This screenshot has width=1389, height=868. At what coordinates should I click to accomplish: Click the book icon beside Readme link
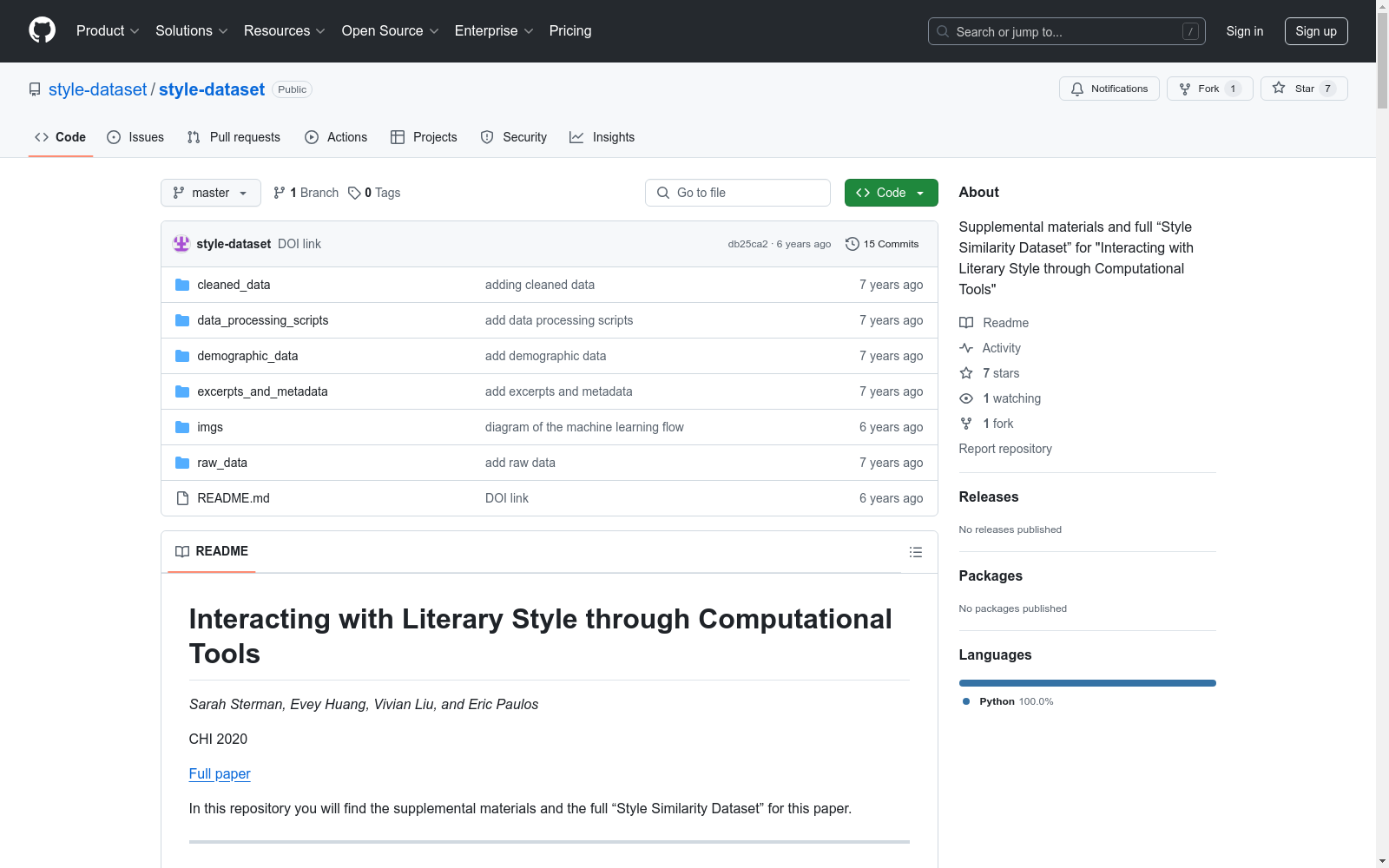966,323
